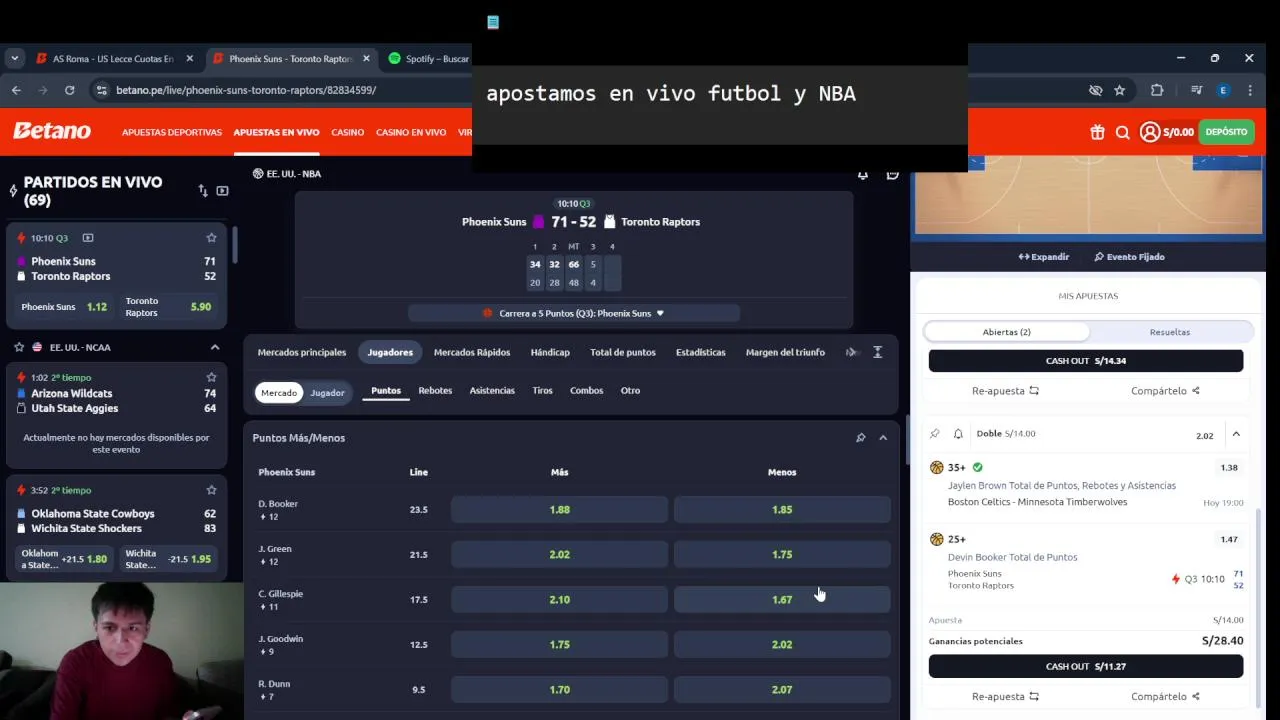Bet D. Booker Más at 1.88
This screenshot has width=1280, height=720.
(559, 510)
